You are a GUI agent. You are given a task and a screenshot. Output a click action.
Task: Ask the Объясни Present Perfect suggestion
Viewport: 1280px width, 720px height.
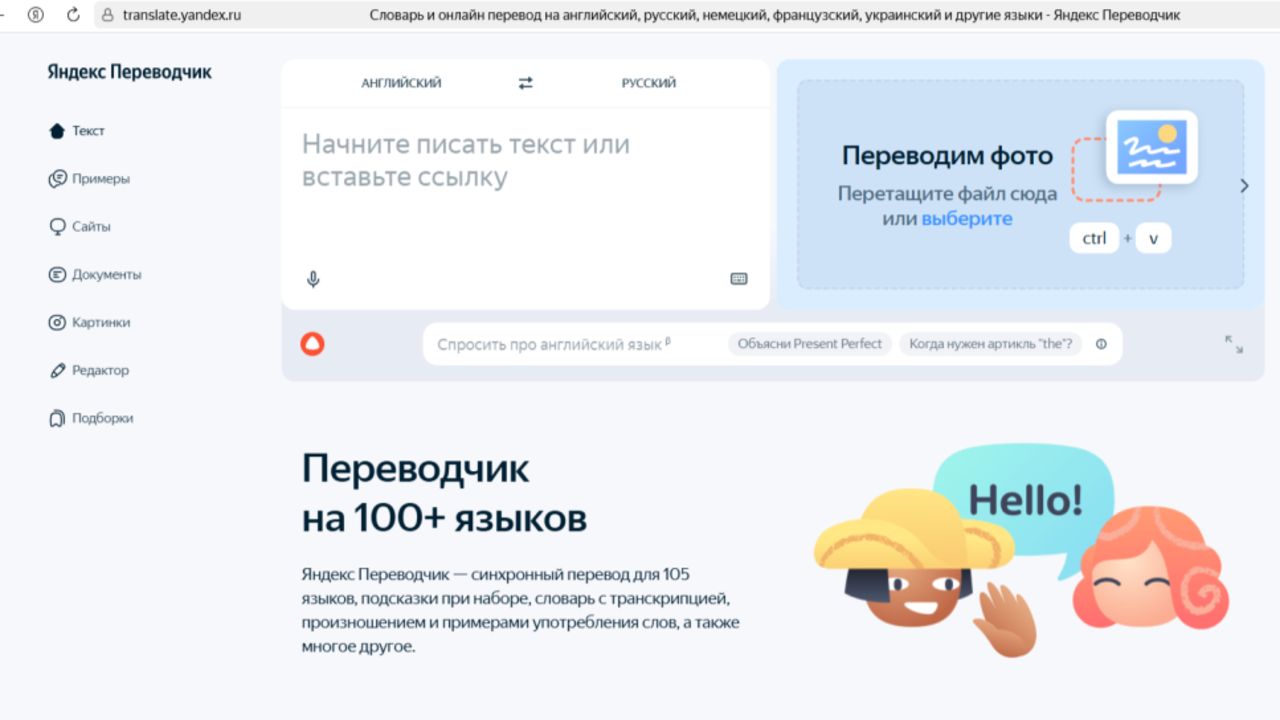[812, 343]
